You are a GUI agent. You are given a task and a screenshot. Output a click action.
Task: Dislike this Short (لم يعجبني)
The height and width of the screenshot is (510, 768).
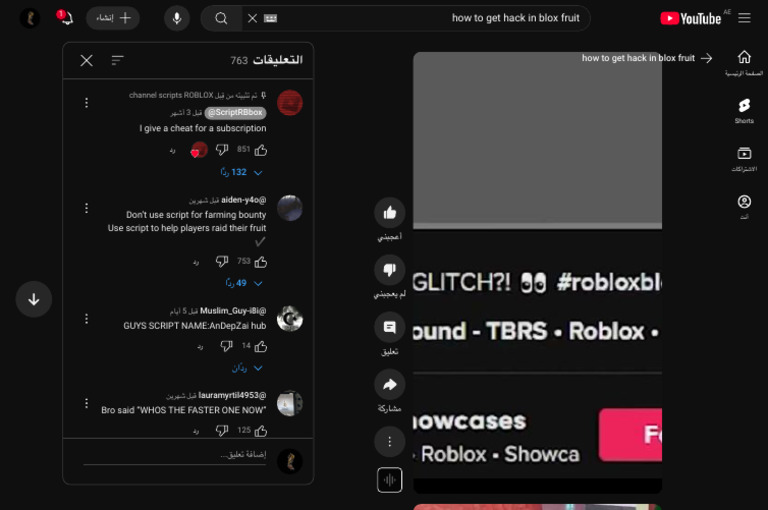pyautogui.click(x=389, y=270)
